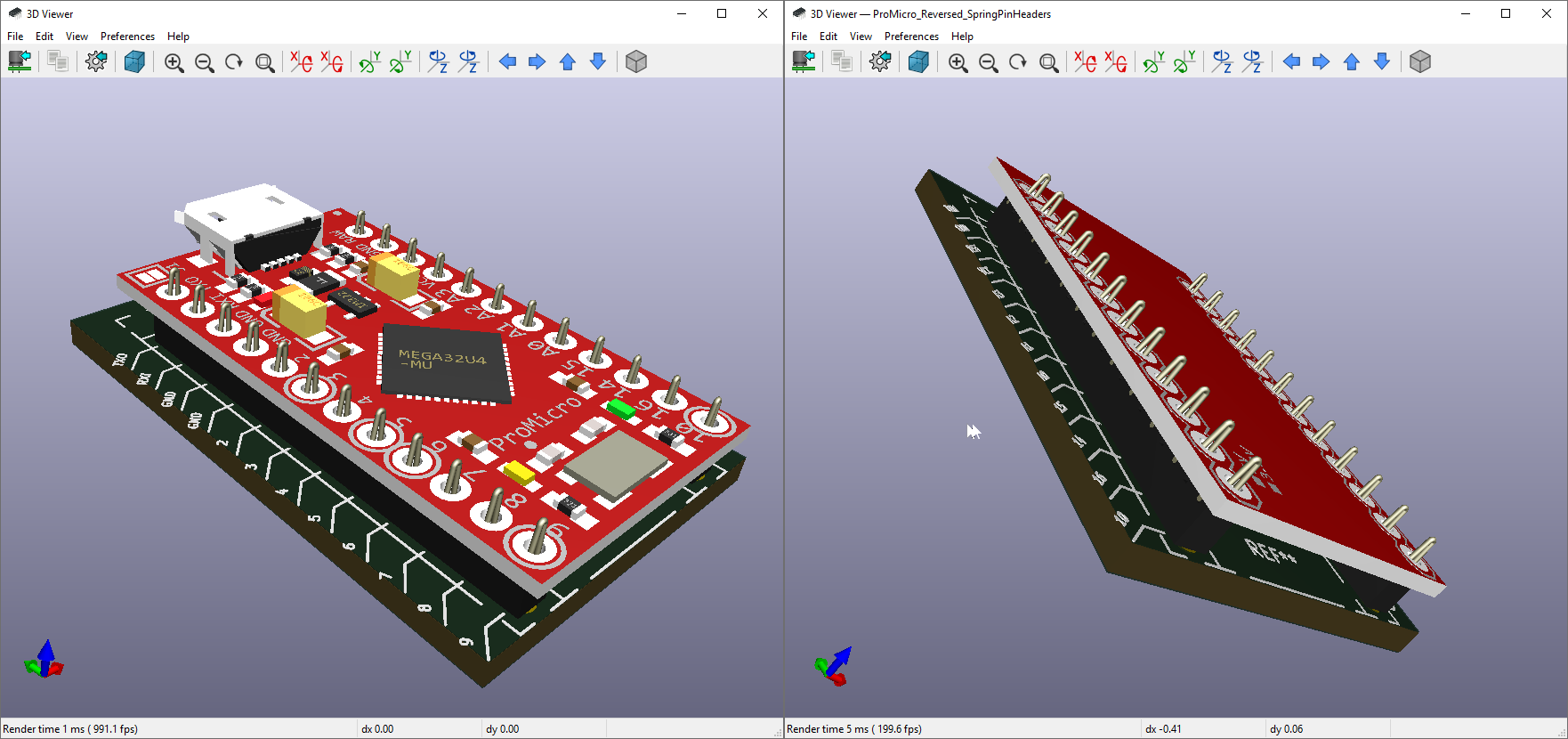This screenshot has height=739, width=1568.
Task: Toggle raytracing cube icon in left viewer
Action: tap(134, 61)
